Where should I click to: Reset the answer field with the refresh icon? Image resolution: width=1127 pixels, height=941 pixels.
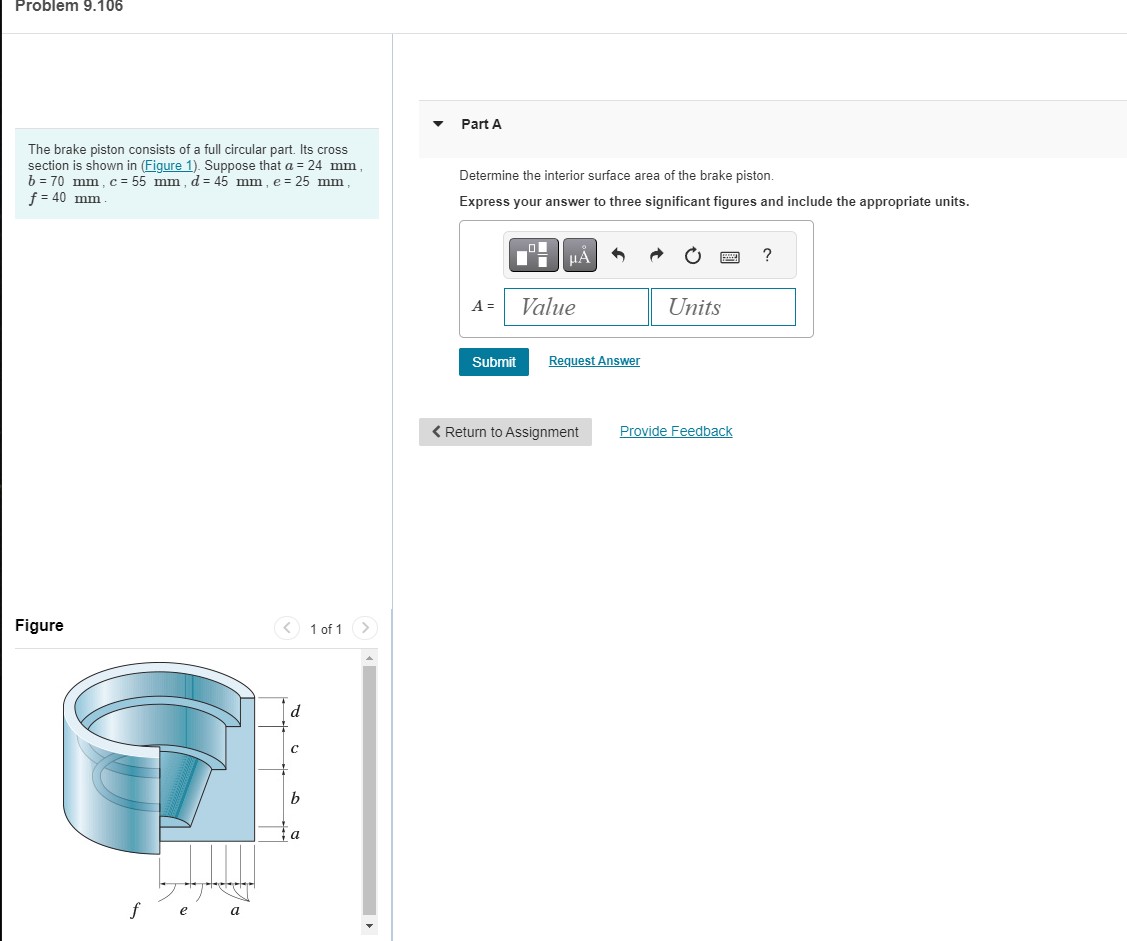(x=693, y=255)
